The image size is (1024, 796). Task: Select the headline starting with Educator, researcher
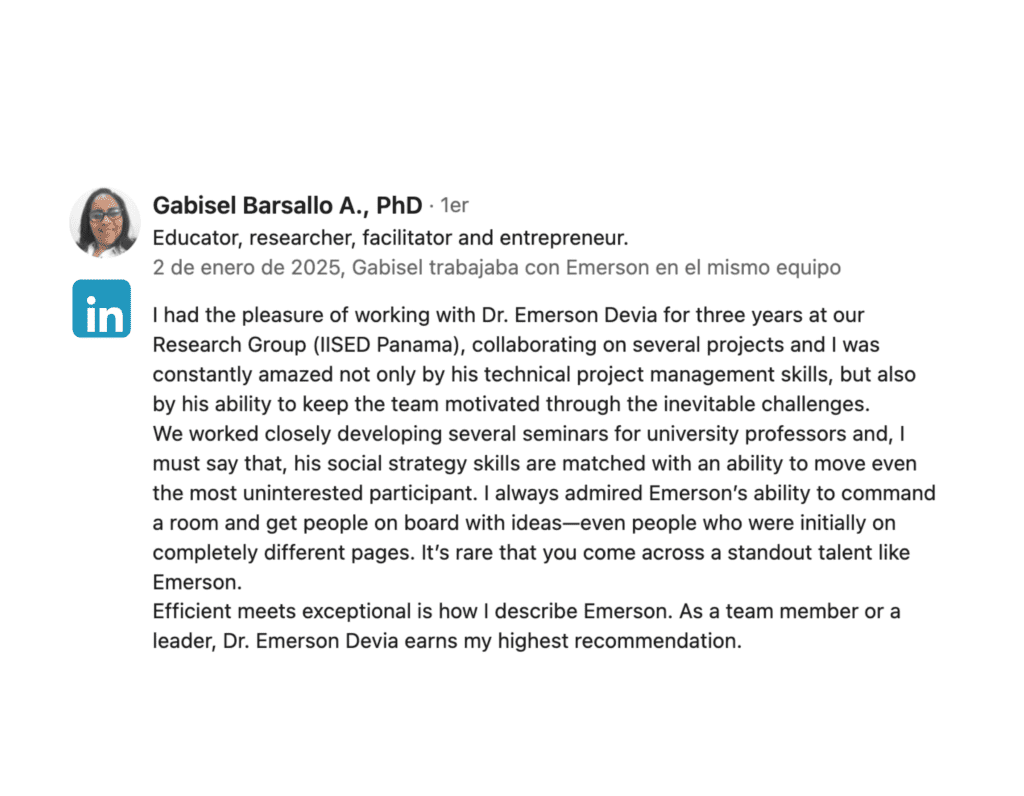[x=389, y=238]
